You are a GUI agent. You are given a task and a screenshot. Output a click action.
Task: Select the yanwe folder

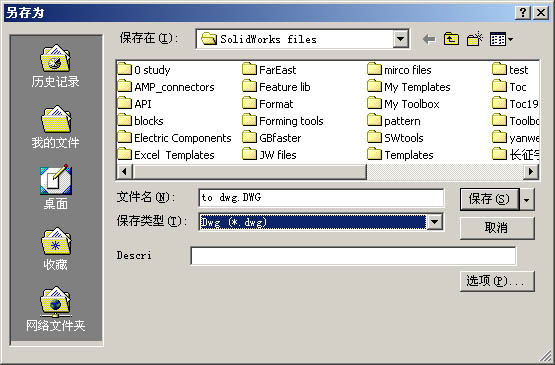pos(515,138)
